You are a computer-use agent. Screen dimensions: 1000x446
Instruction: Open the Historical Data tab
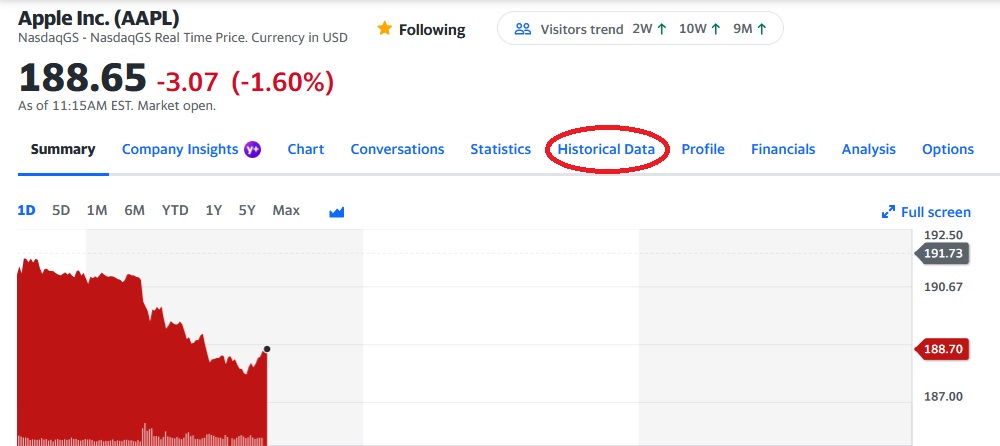(x=606, y=149)
